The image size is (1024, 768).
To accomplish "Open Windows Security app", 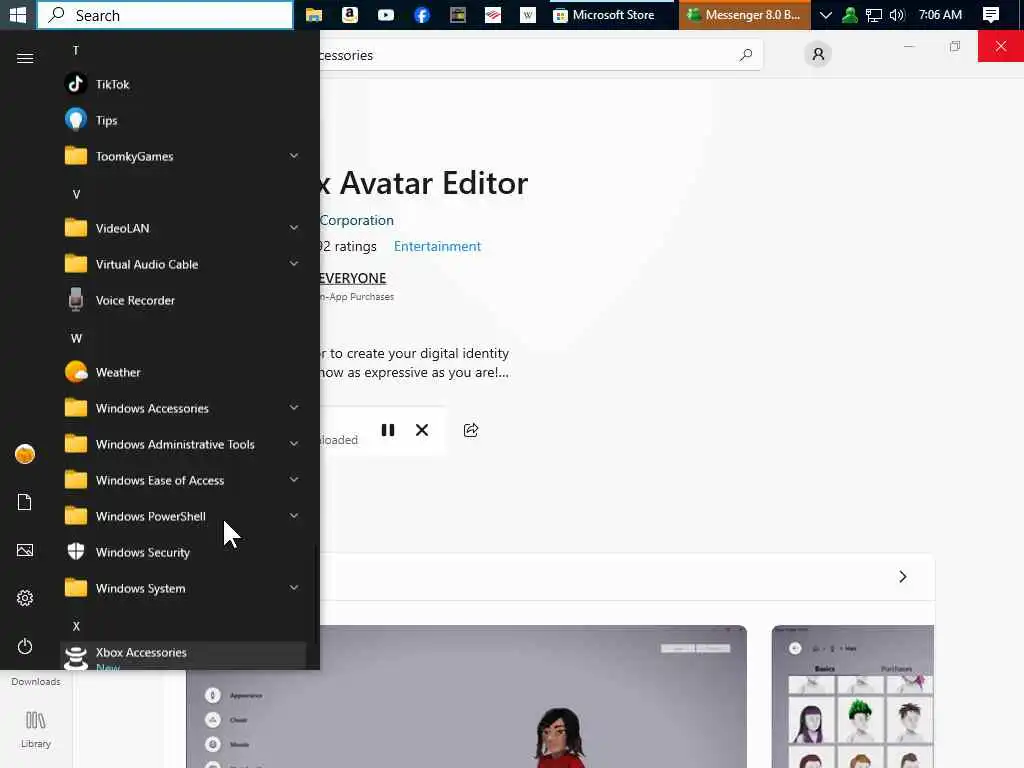I will pos(183,552).
